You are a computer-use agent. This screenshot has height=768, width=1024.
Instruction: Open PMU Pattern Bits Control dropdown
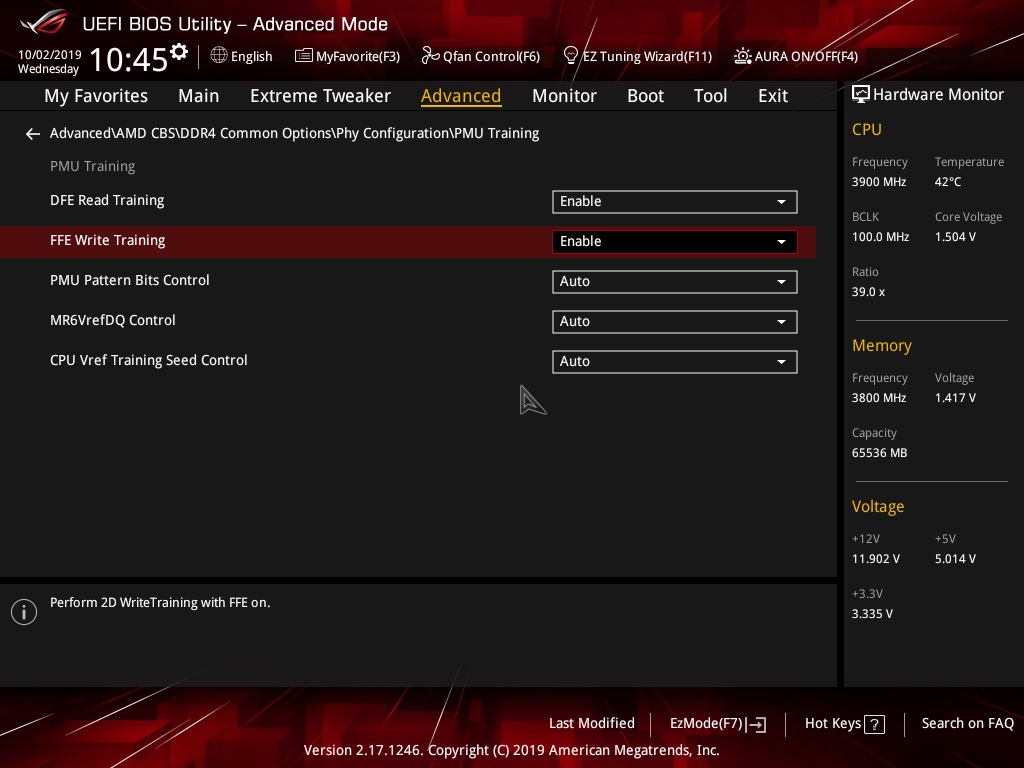(675, 281)
